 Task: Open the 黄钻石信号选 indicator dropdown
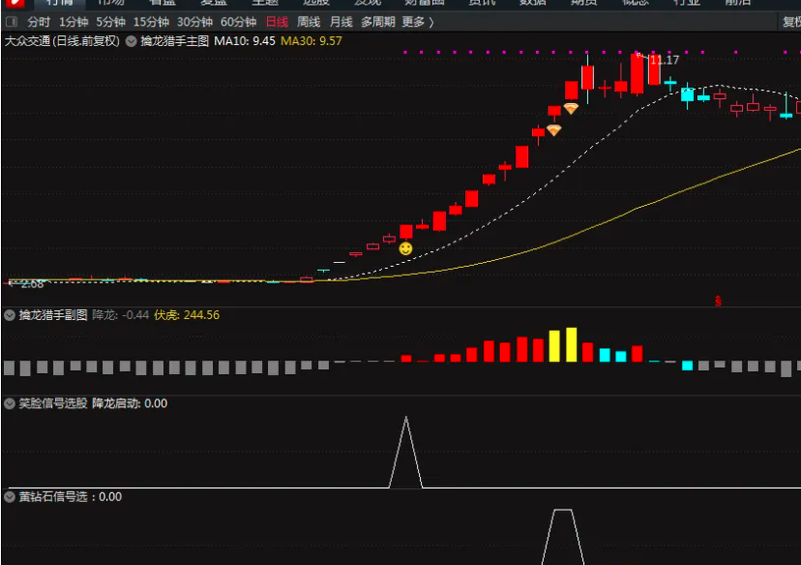click(x=10, y=496)
